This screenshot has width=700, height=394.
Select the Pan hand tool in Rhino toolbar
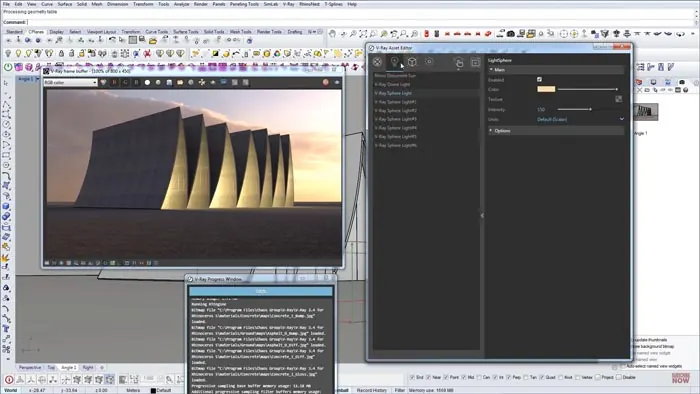(x=332, y=33)
